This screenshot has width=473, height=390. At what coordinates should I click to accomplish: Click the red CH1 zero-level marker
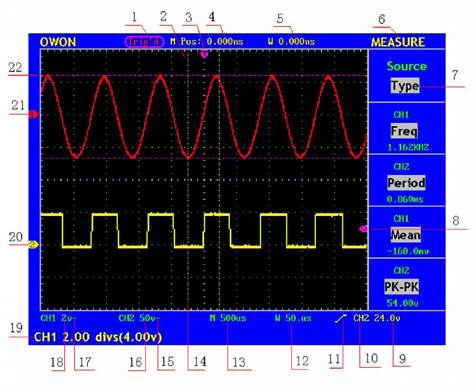(34, 115)
